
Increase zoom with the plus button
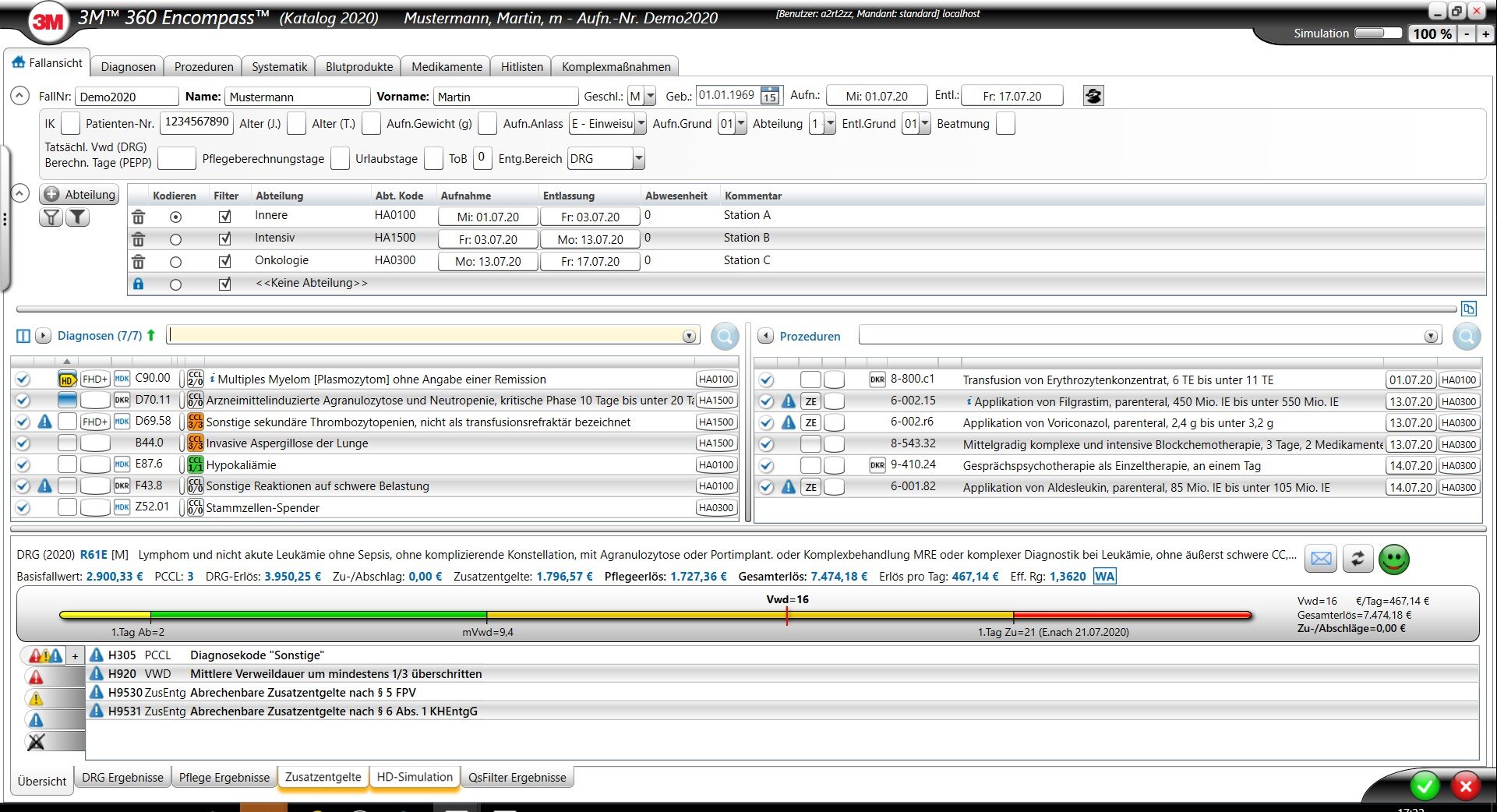(1485, 34)
